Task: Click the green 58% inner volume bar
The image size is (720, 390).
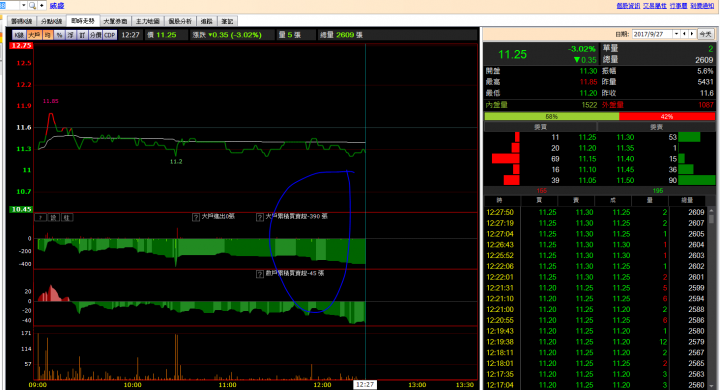Action: (551, 117)
